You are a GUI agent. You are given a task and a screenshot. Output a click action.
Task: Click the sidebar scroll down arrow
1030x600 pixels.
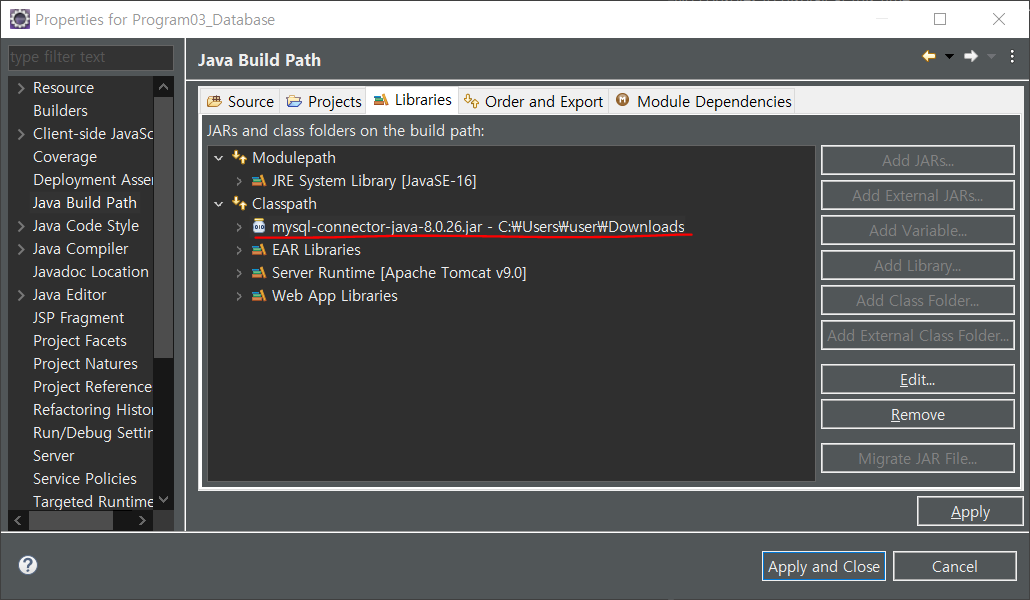tap(164, 500)
